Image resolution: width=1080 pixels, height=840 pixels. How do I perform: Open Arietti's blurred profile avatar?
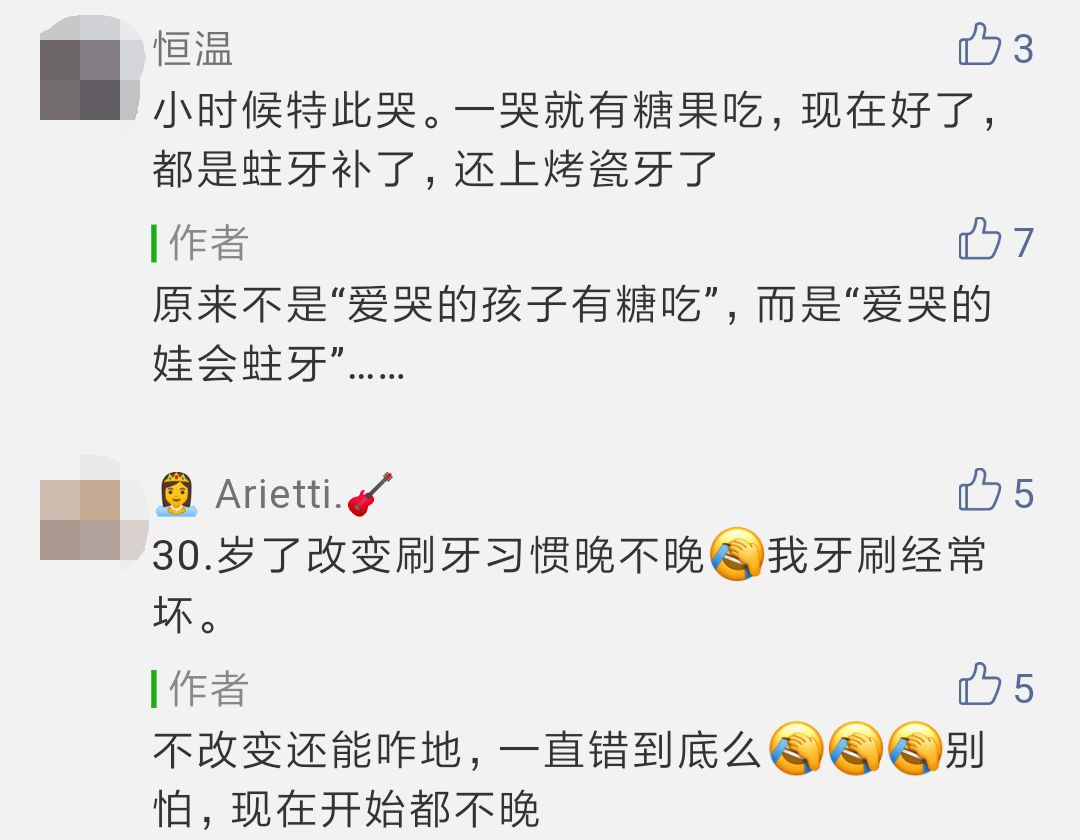93,518
